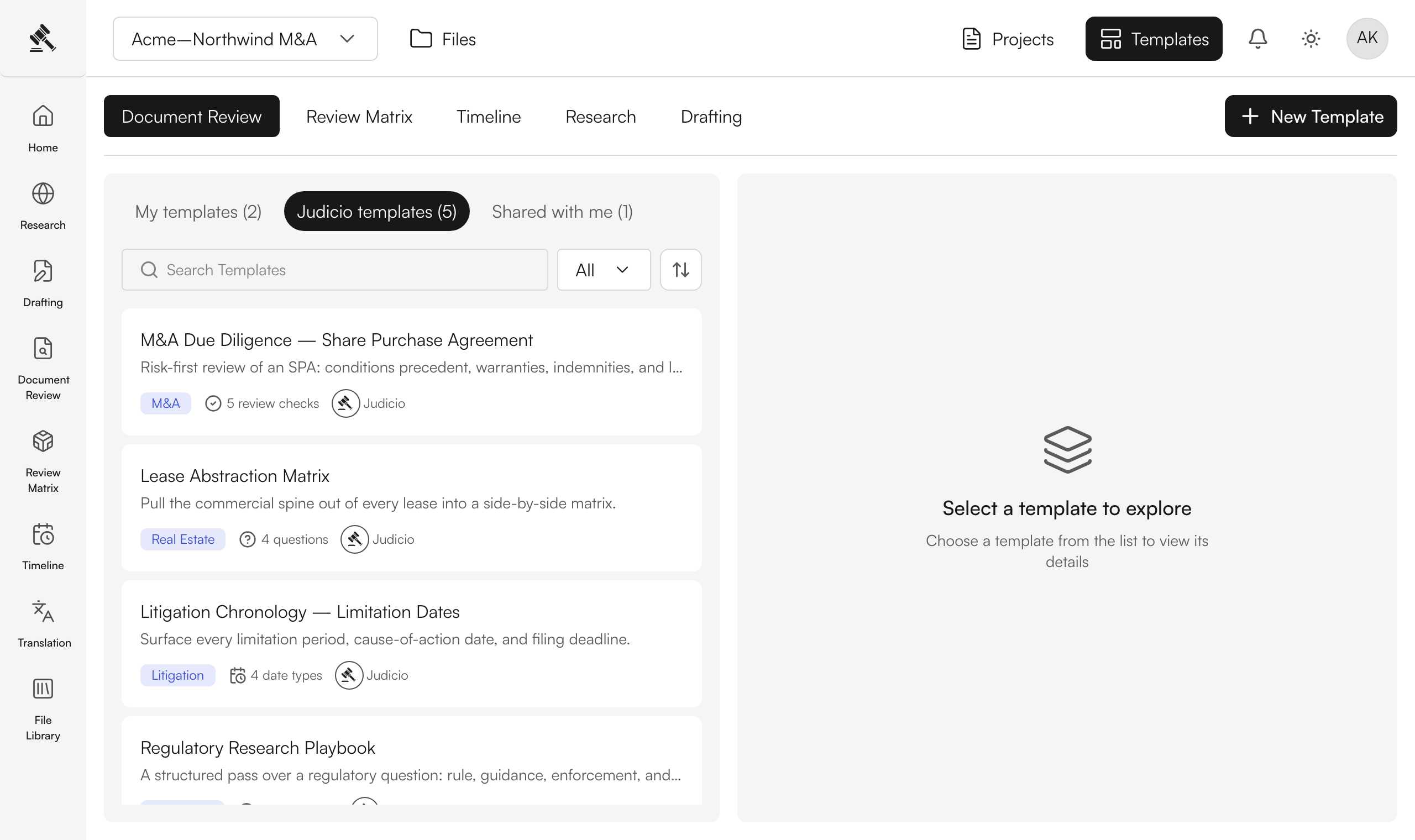Select Shared with me (1) tab
Image resolution: width=1415 pixels, height=840 pixels.
click(562, 211)
